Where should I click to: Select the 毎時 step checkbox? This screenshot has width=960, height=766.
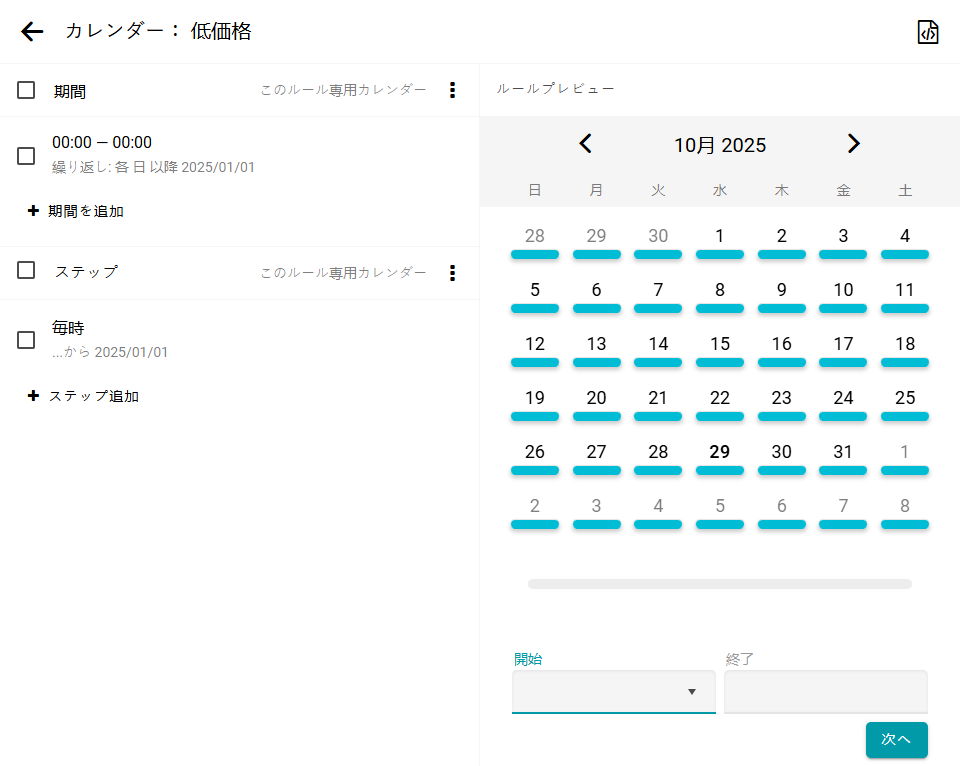(26, 340)
